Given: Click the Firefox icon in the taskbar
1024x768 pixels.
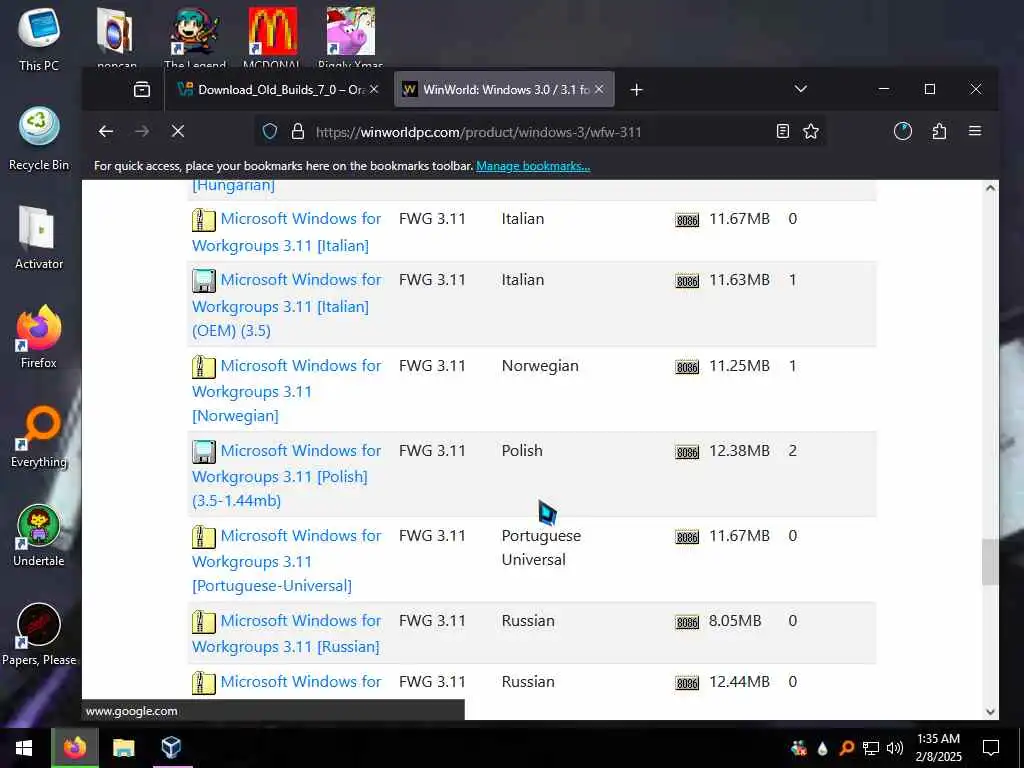Looking at the screenshot, I should point(75,748).
